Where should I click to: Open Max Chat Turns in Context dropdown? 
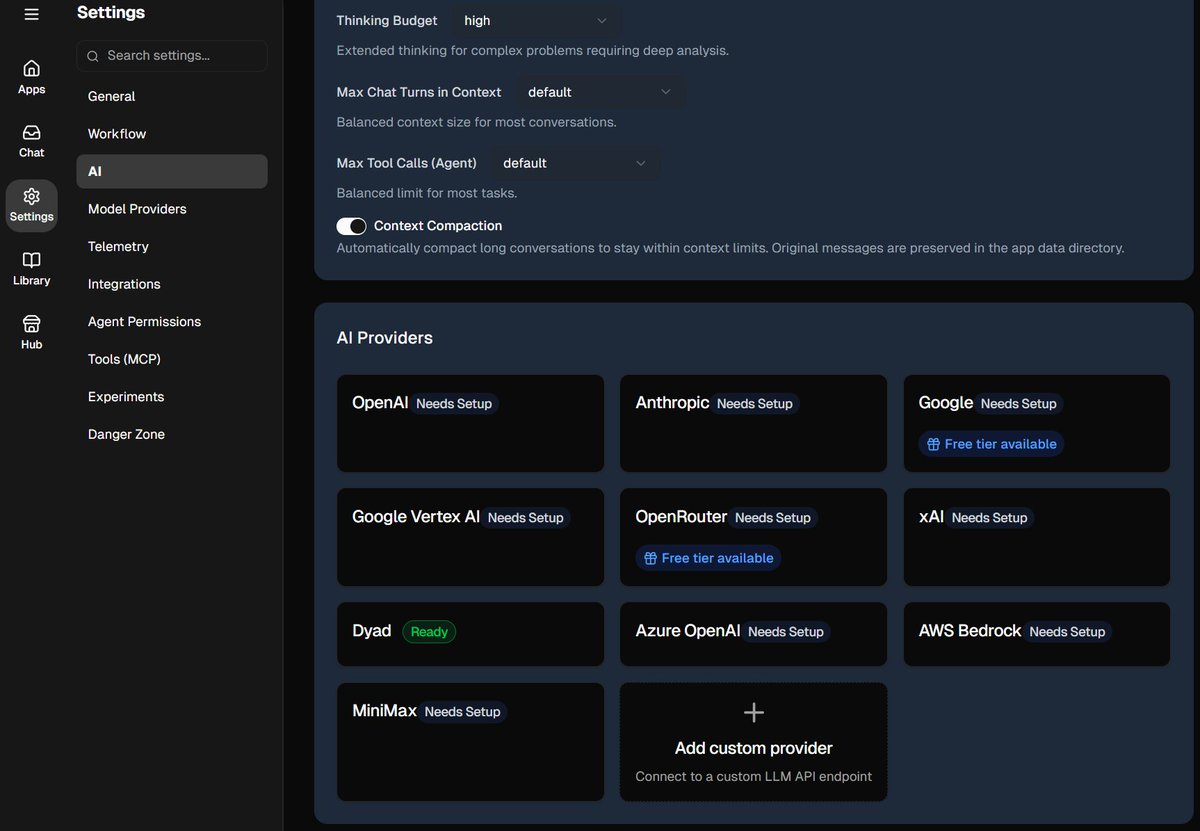[601, 92]
